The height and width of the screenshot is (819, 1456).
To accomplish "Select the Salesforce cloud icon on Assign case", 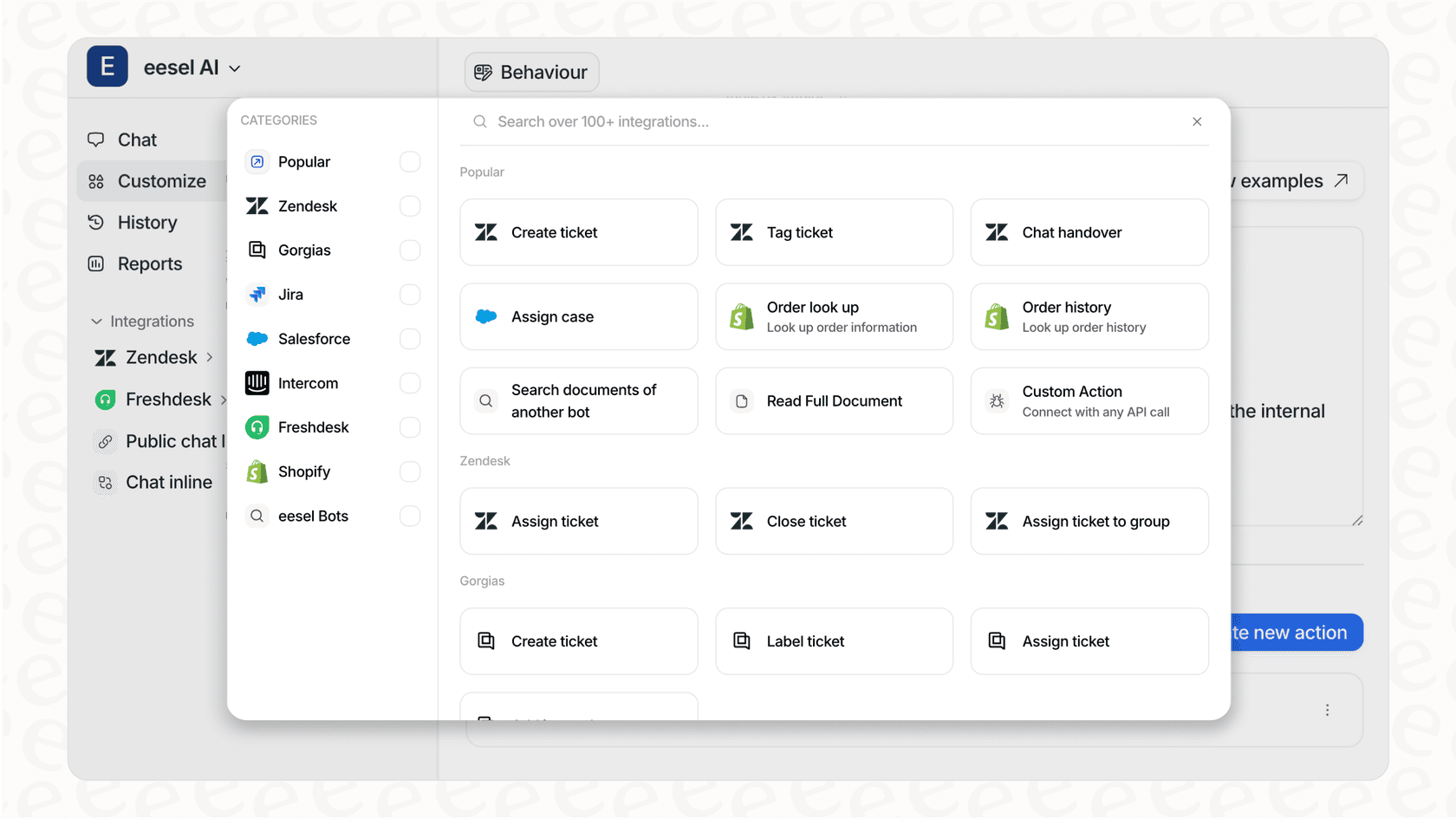I will 486,316.
